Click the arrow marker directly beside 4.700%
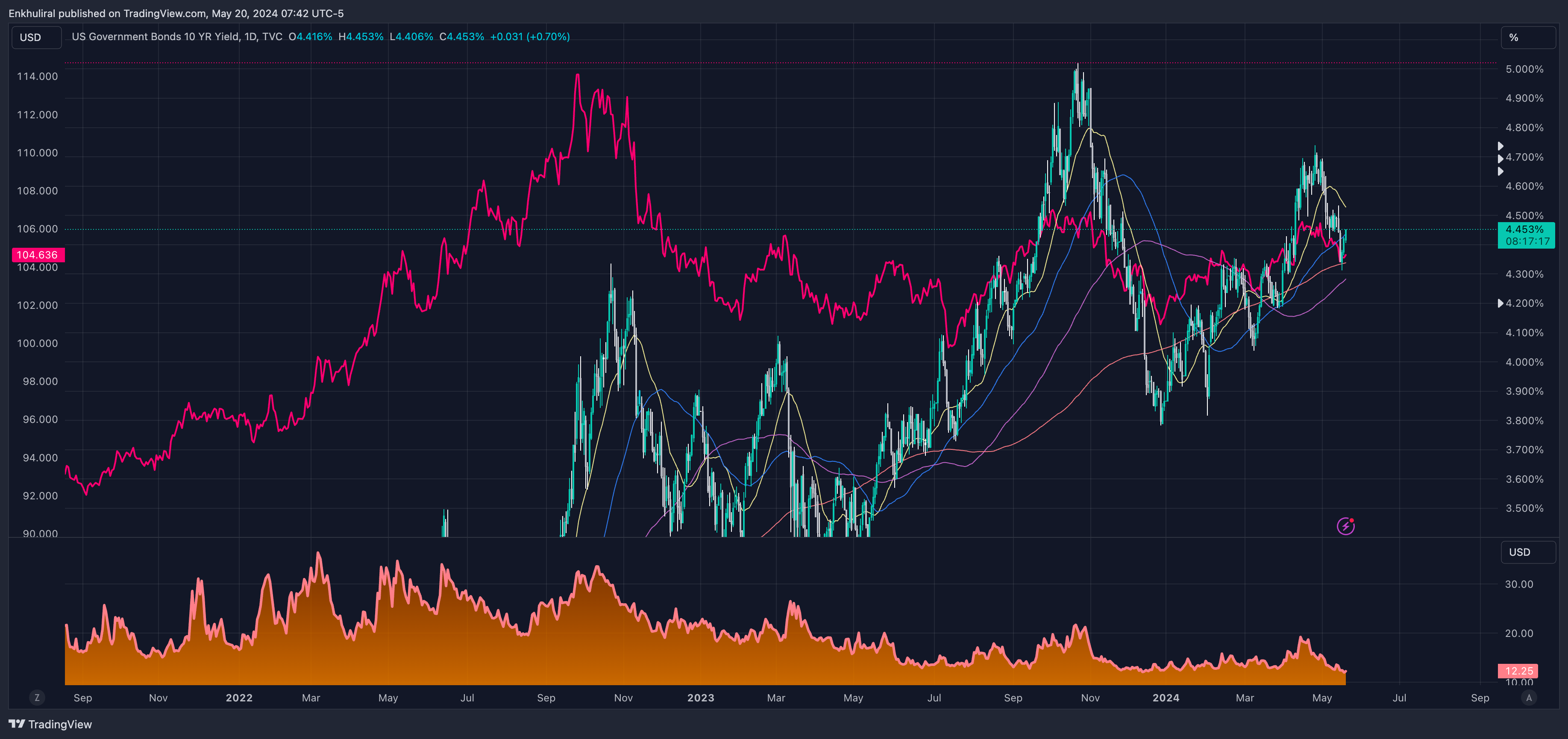This screenshot has height=739, width=1568. (1500, 158)
